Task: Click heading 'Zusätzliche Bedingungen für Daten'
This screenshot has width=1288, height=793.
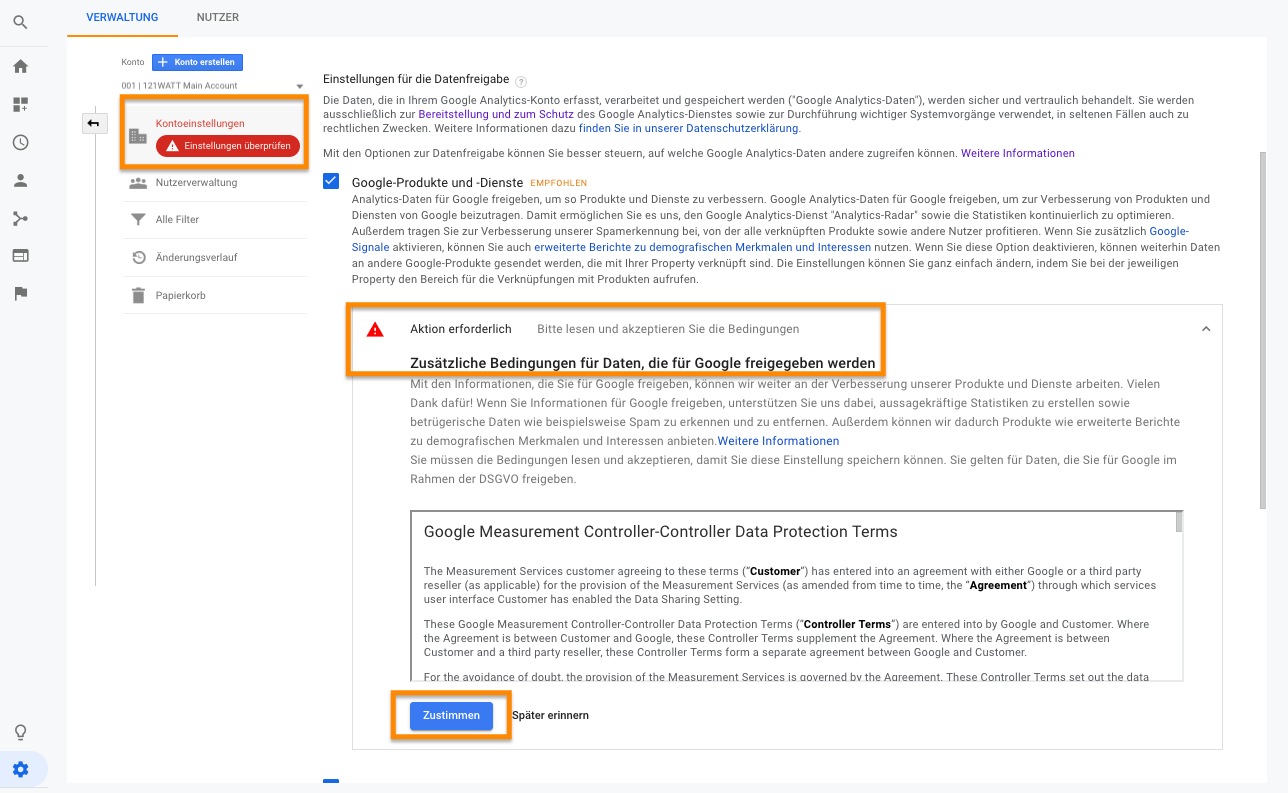Action: point(643,363)
